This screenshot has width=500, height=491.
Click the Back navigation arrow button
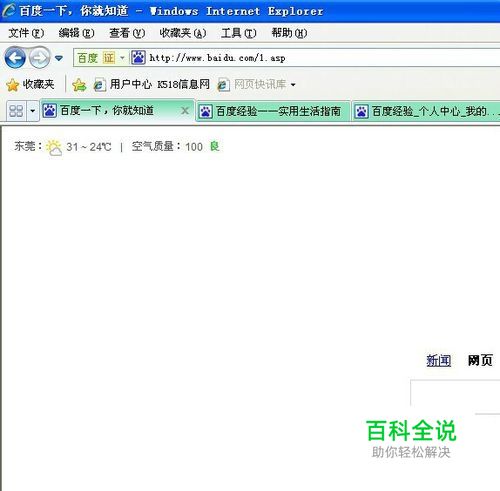coord(15,58)
